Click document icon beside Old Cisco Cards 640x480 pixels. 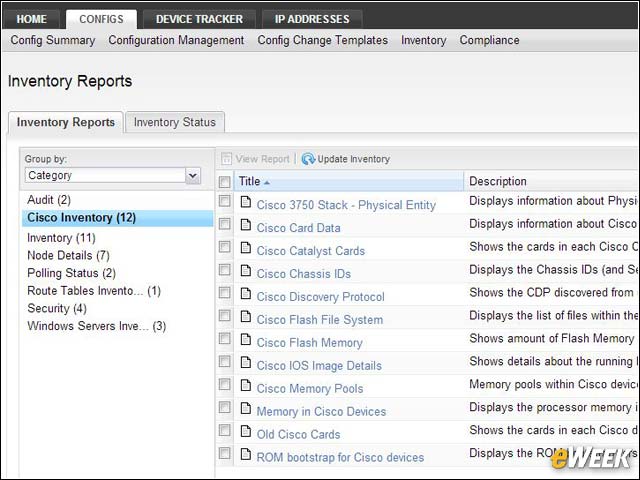[x=245, y=431]
